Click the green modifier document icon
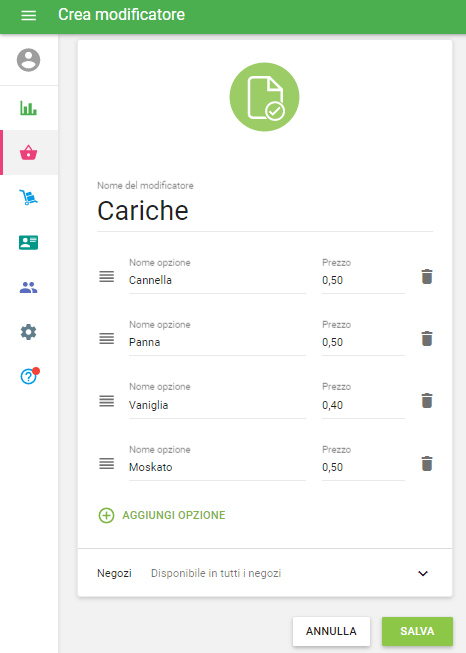The width and height of the screenshot is (466, 653). coord(264,97)
